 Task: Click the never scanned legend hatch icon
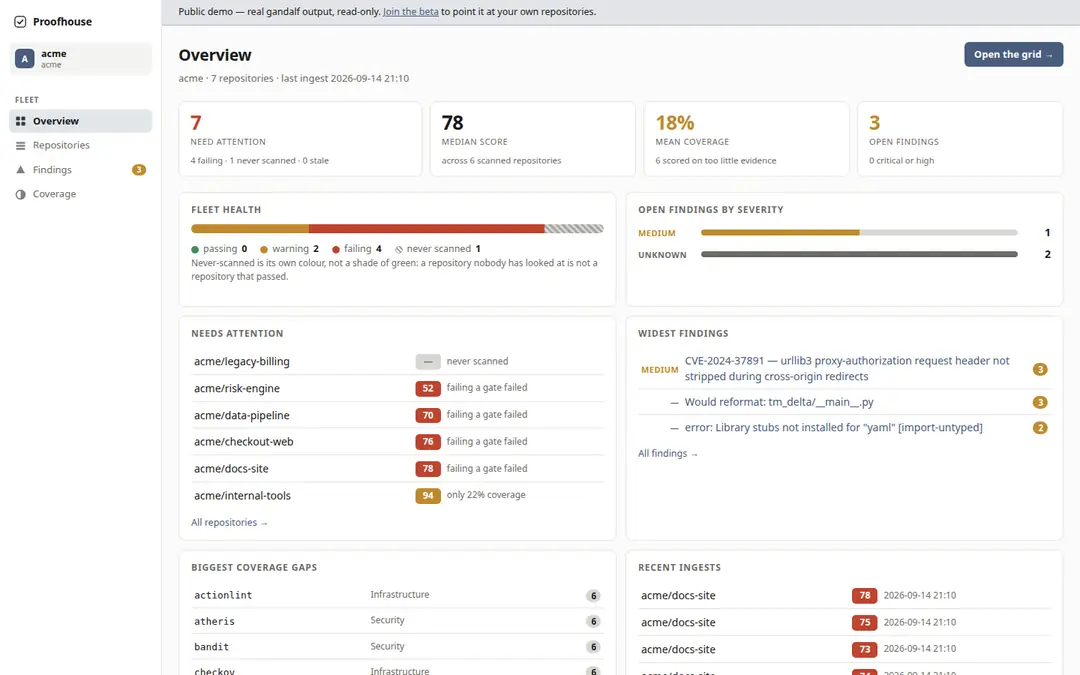[399, 249]
